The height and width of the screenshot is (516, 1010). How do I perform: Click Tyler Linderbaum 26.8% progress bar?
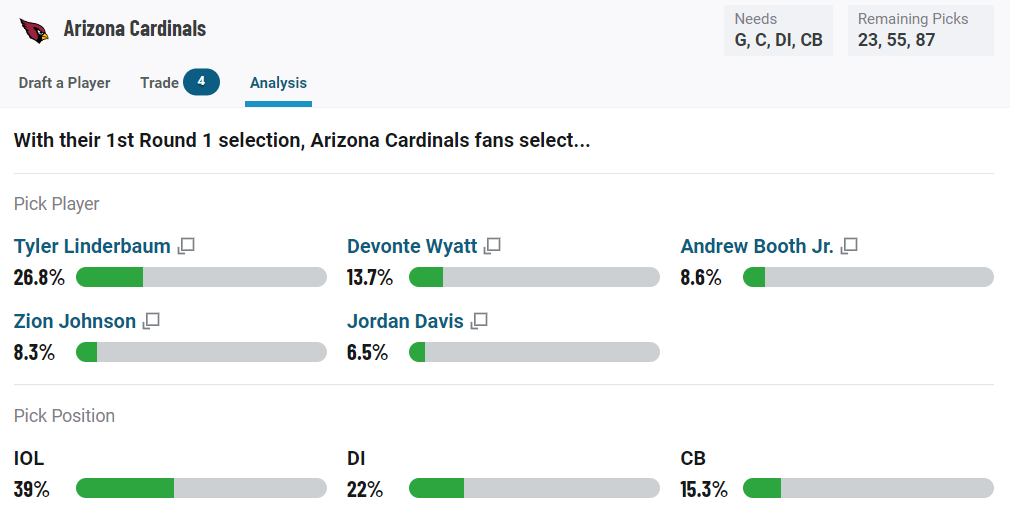pos(202,277)
